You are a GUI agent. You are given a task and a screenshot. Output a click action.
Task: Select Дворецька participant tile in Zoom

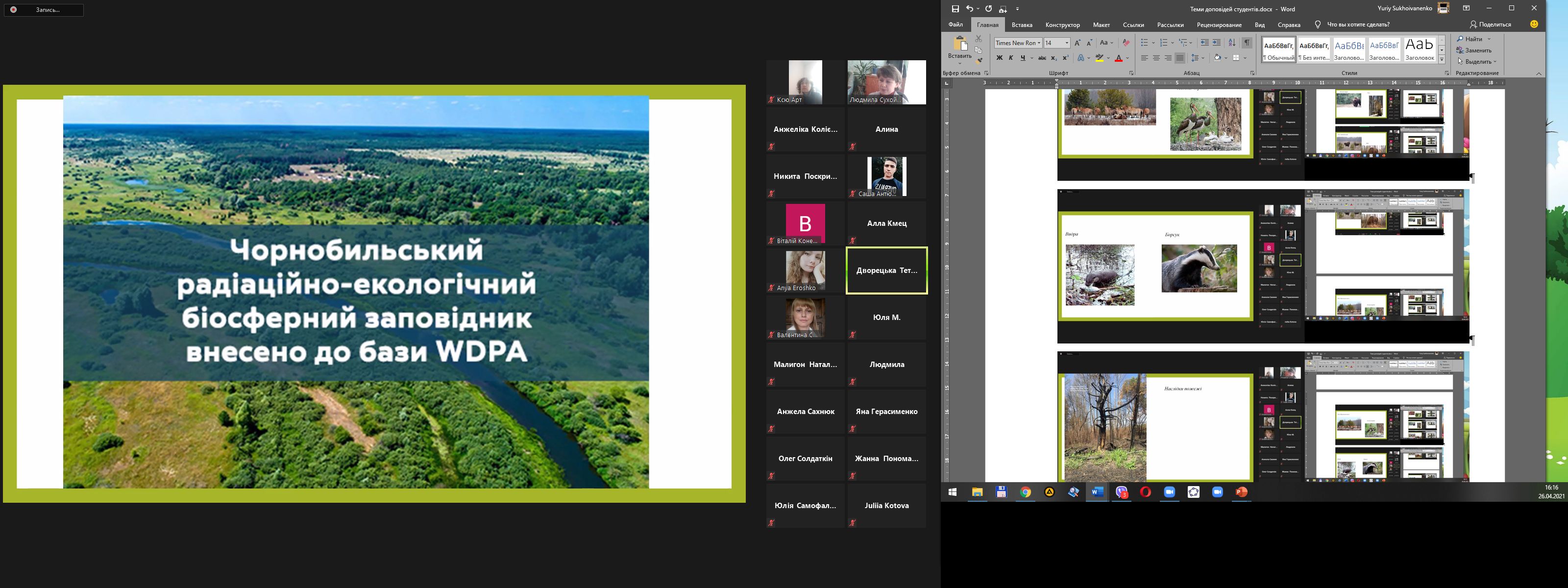point(886,270)
